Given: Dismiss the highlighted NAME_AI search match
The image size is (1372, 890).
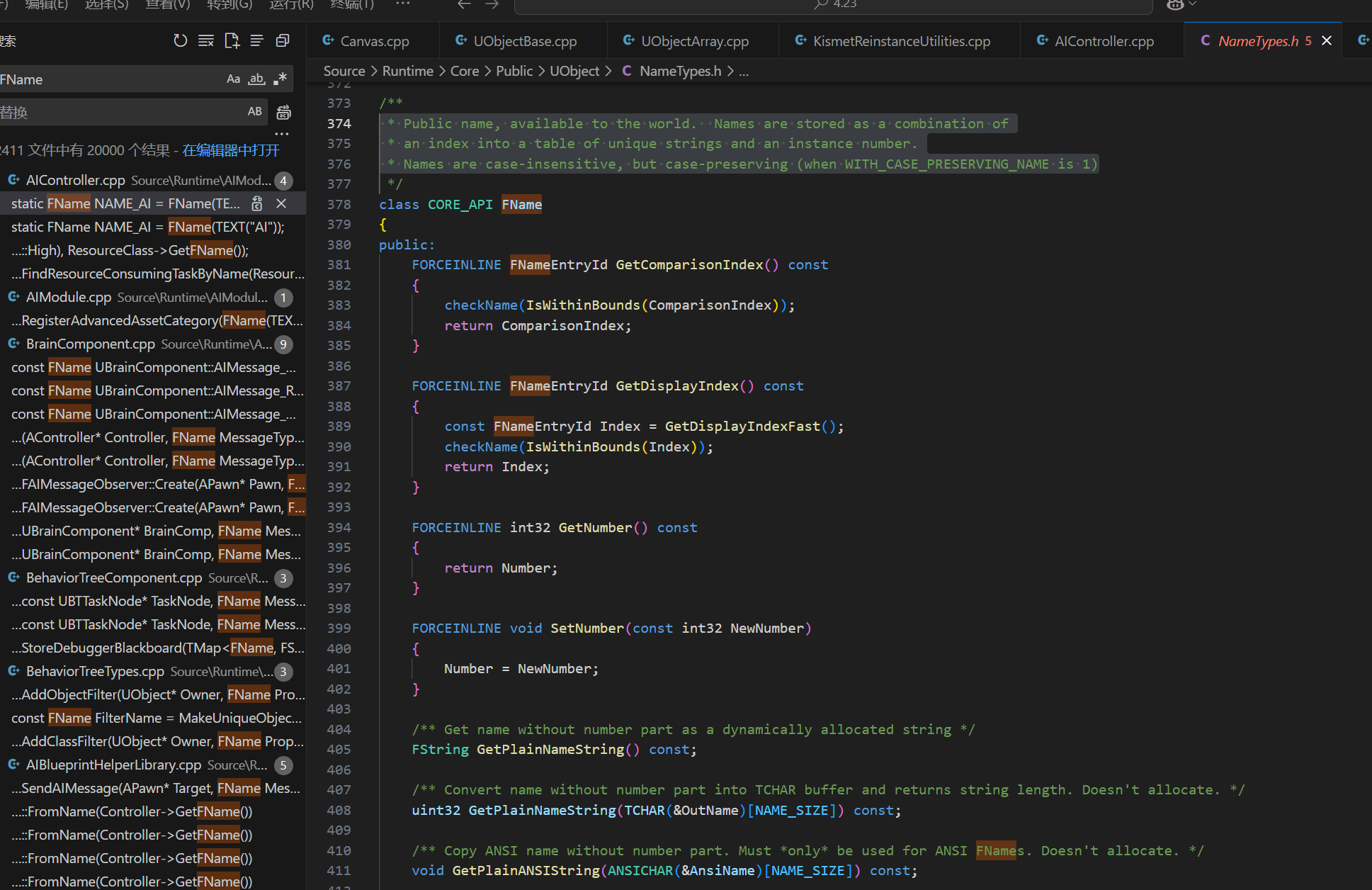Looking at the screenshot, I should (281, 204).
